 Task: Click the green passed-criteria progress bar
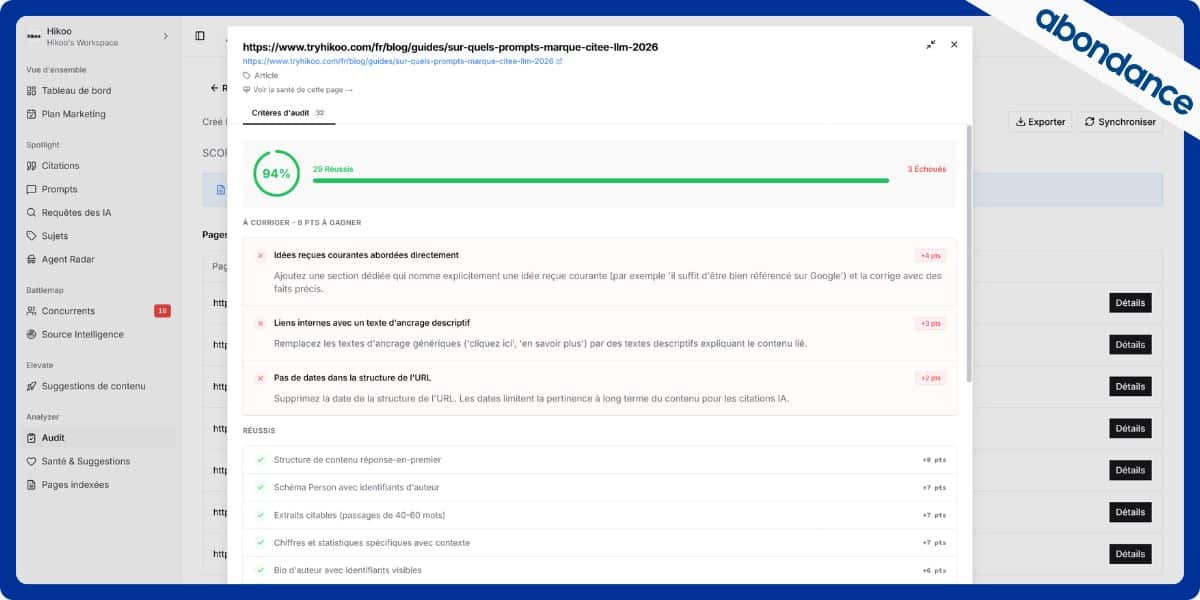(601, 181)
